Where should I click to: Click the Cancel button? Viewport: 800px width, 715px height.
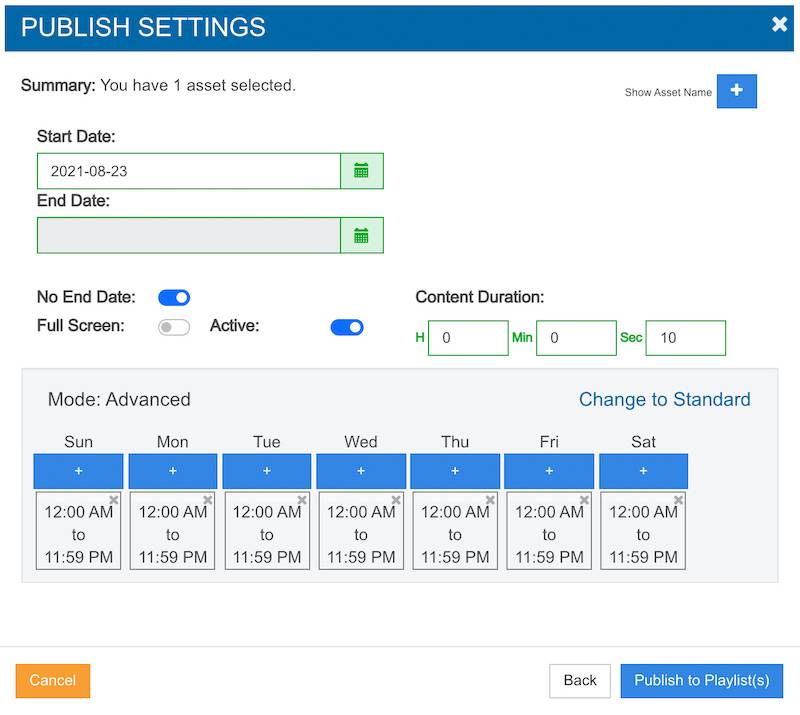click(53, 681)
